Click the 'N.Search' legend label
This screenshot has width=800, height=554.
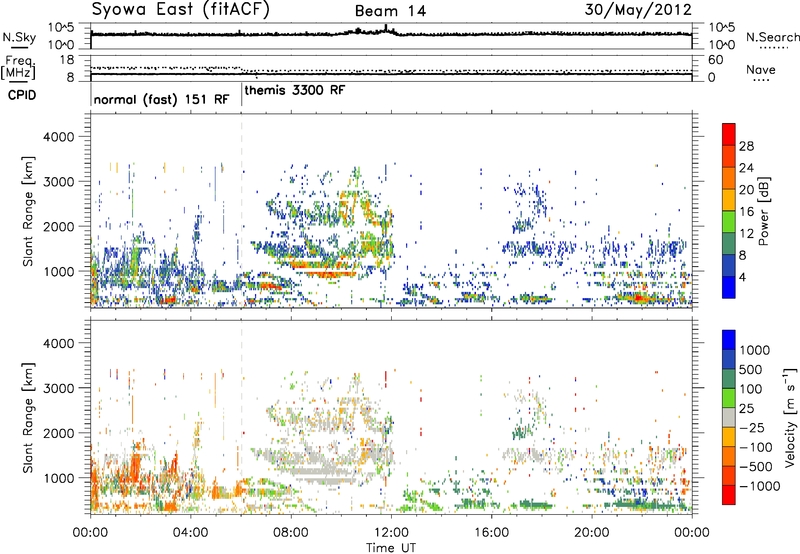(772, 37)
